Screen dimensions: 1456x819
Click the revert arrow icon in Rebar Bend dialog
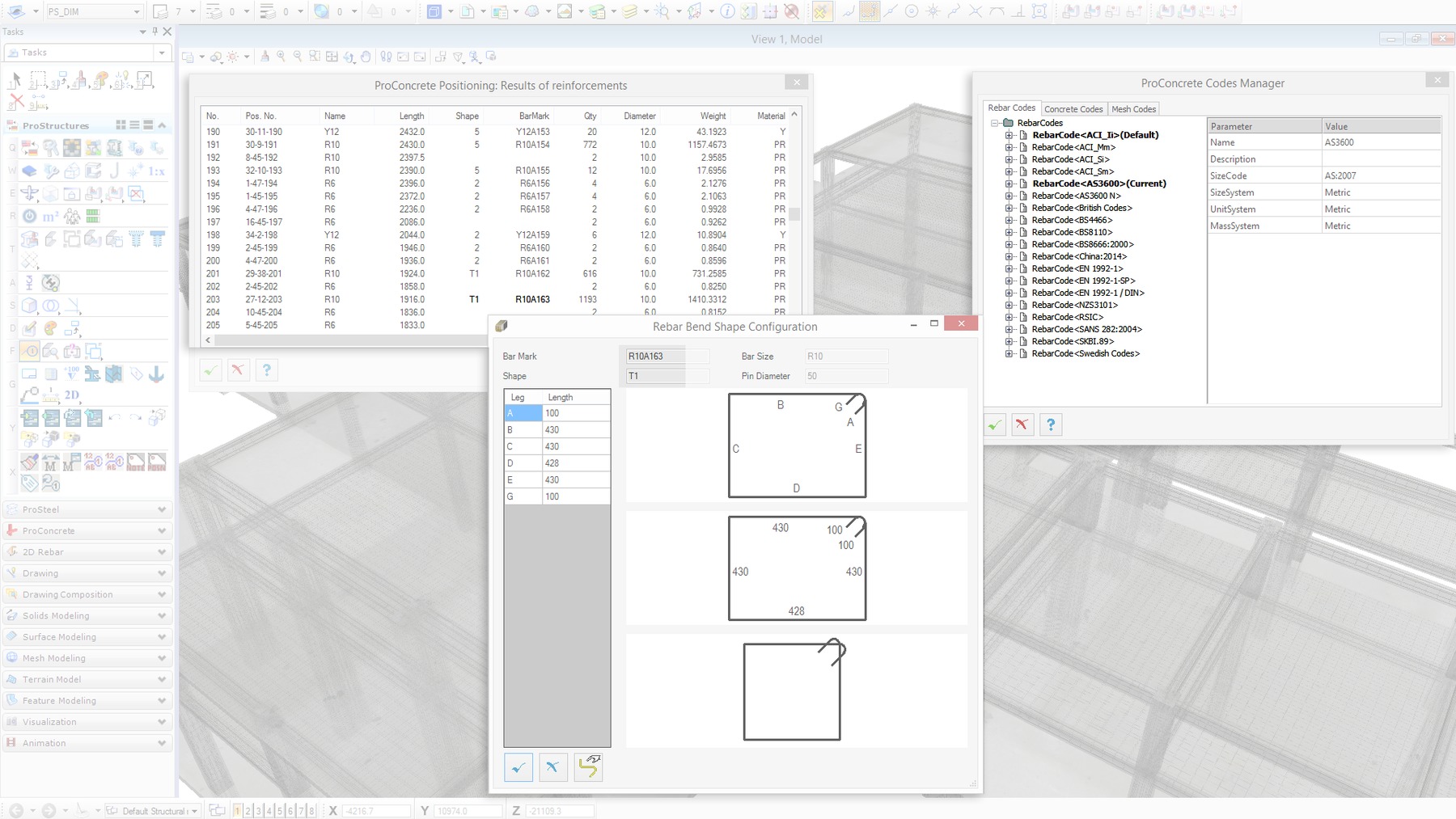[589, 767]
